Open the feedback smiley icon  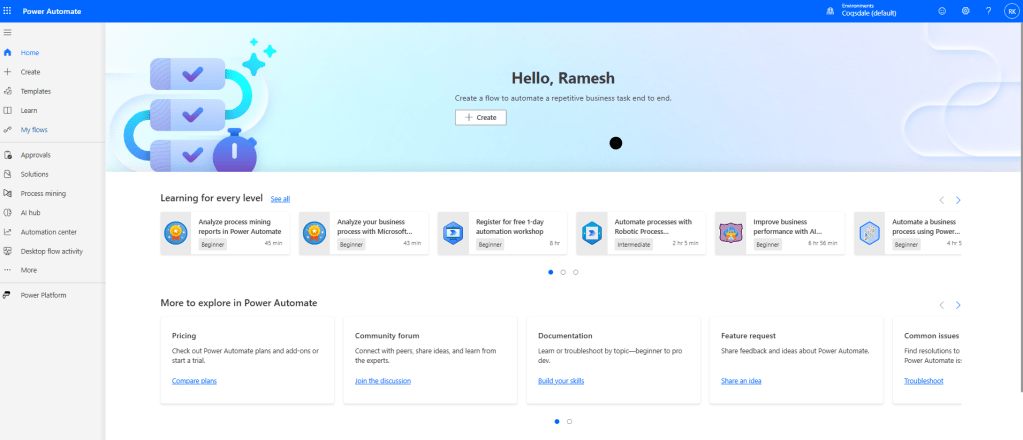(x=941, y=11)
